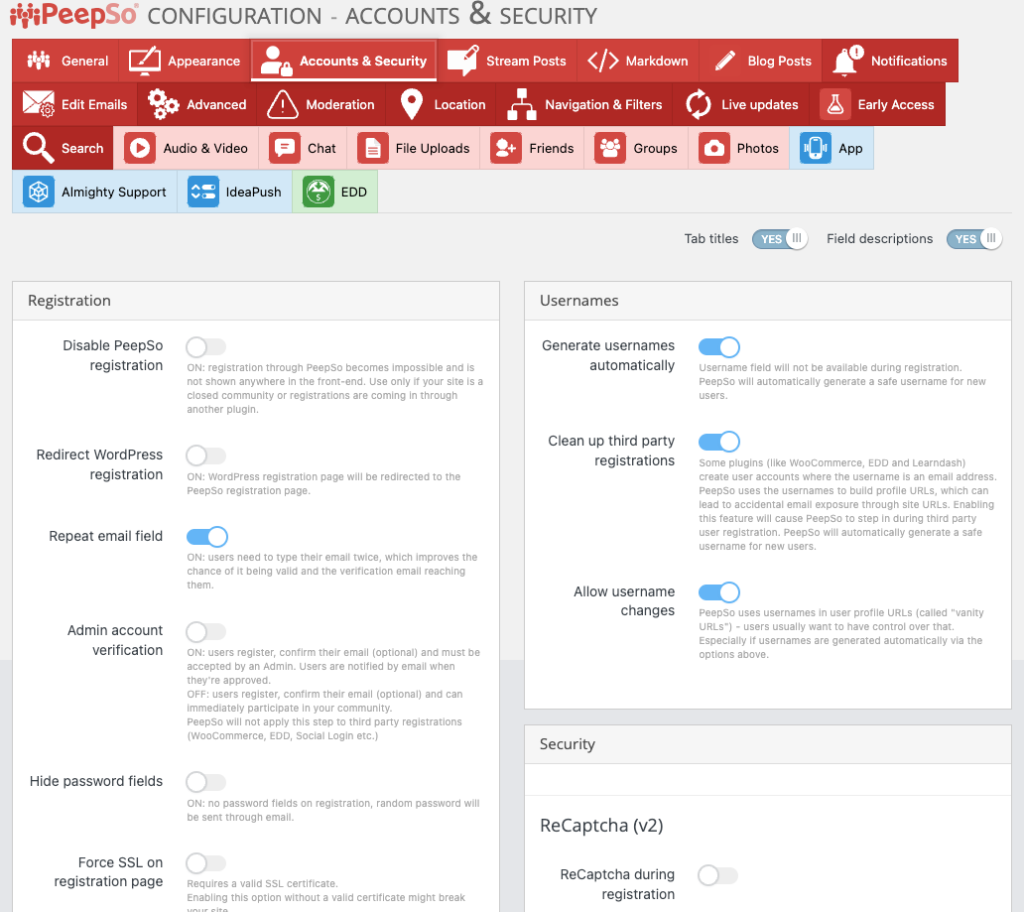Turn off Repeat email field switch
Screen dimensions: 1024x912
click(207, 537)
